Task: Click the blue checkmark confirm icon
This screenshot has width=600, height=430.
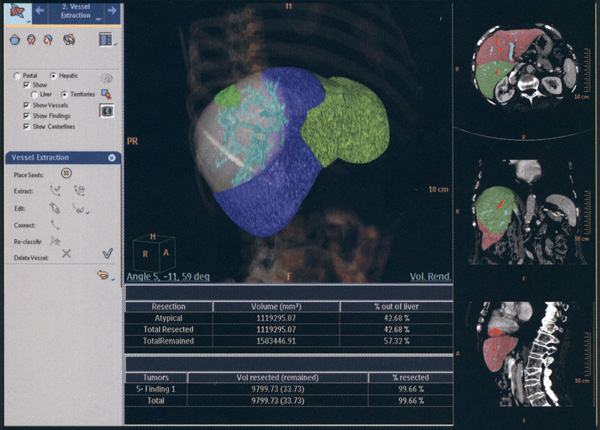Action: coord(108,253)
